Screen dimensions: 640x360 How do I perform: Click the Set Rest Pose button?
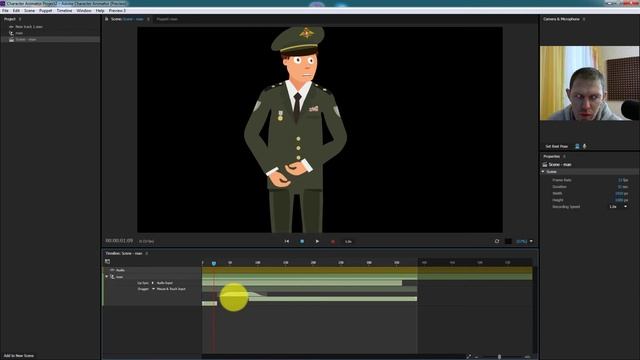coord(557,146)
